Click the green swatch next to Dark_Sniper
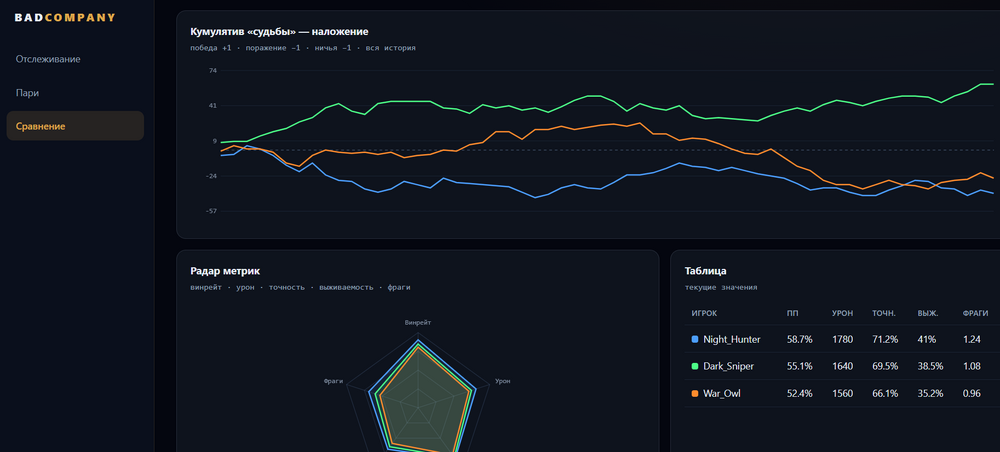1000x452 pixels. coord(695,367)
